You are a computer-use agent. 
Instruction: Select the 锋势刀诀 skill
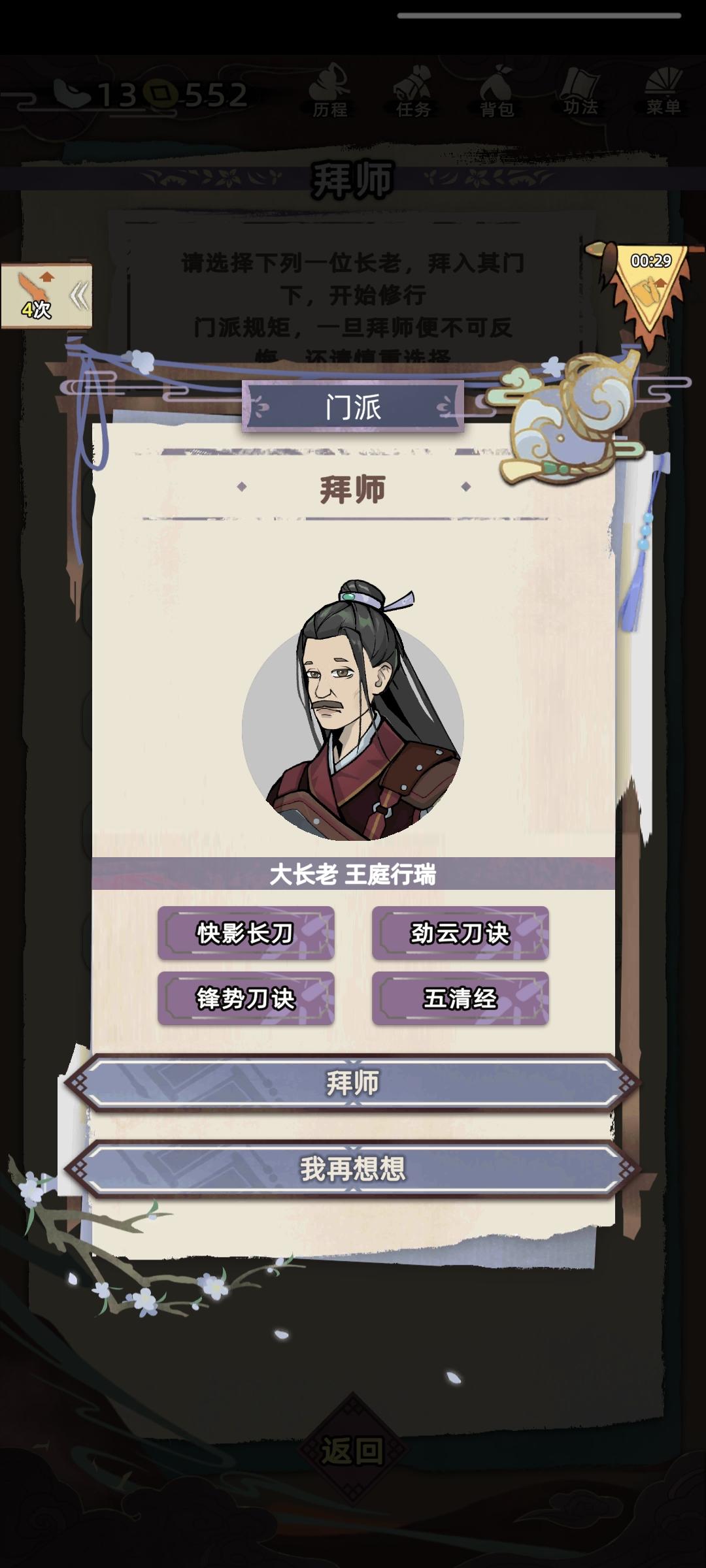coord(246,998)
